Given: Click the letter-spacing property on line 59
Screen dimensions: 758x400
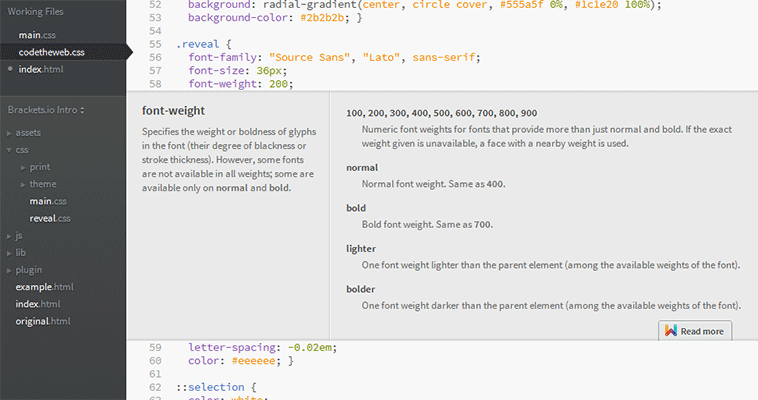Looking at the screenshot, I should pyautogui.click(x=232, y=347).
